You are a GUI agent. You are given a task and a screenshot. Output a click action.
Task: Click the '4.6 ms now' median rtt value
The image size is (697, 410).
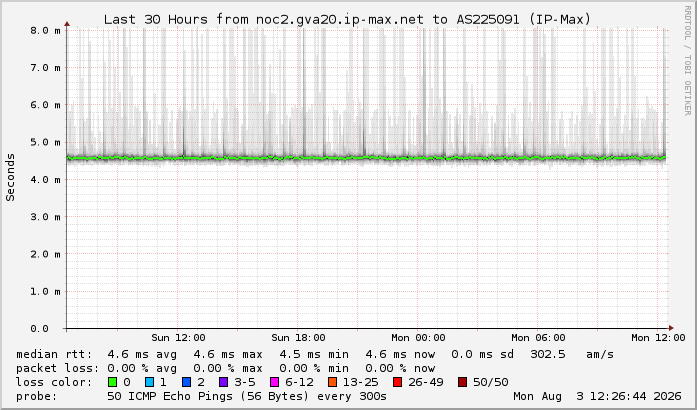[x=401, y=354]
